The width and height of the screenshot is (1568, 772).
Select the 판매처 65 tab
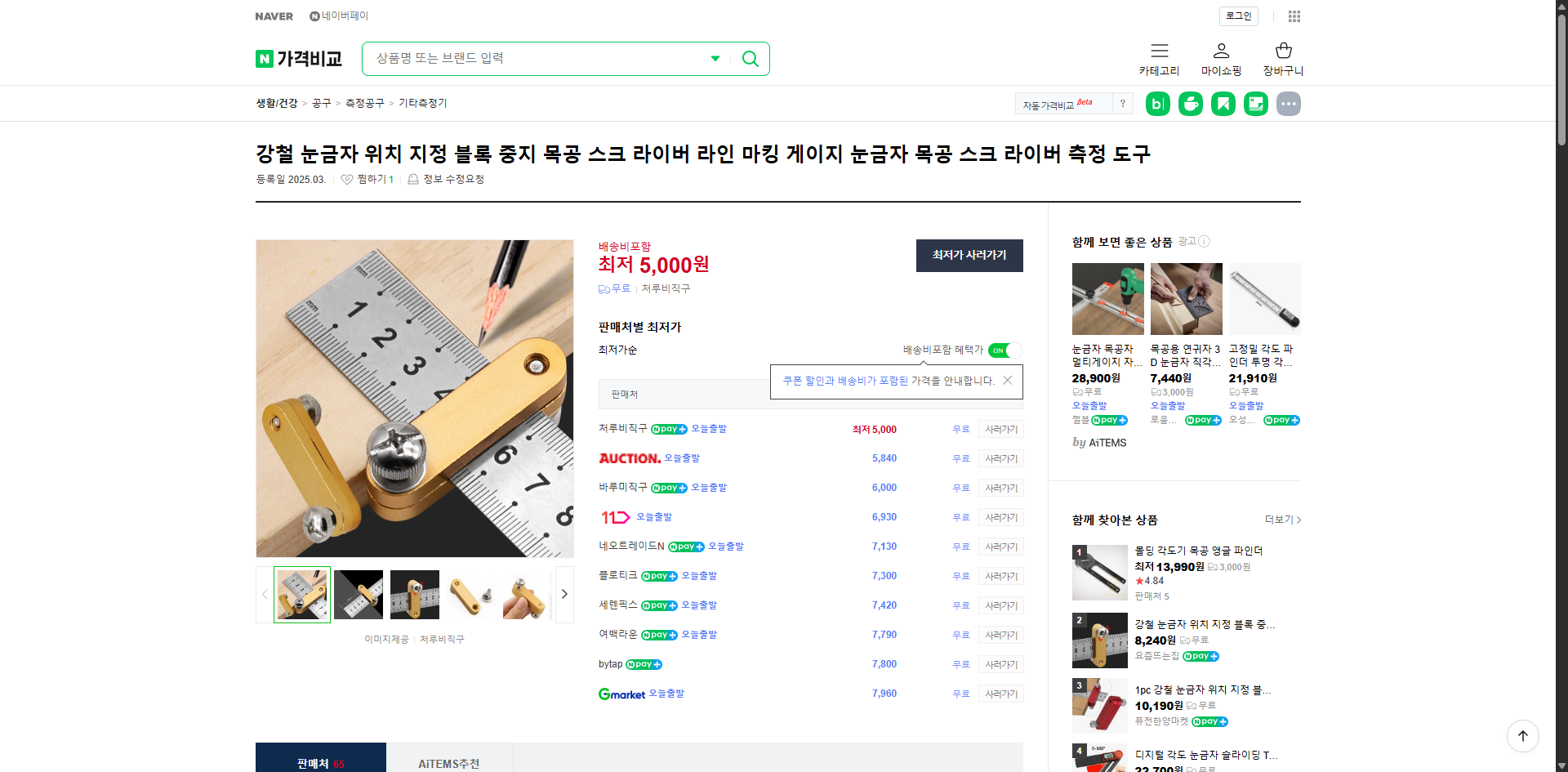[x=320, y=762]
